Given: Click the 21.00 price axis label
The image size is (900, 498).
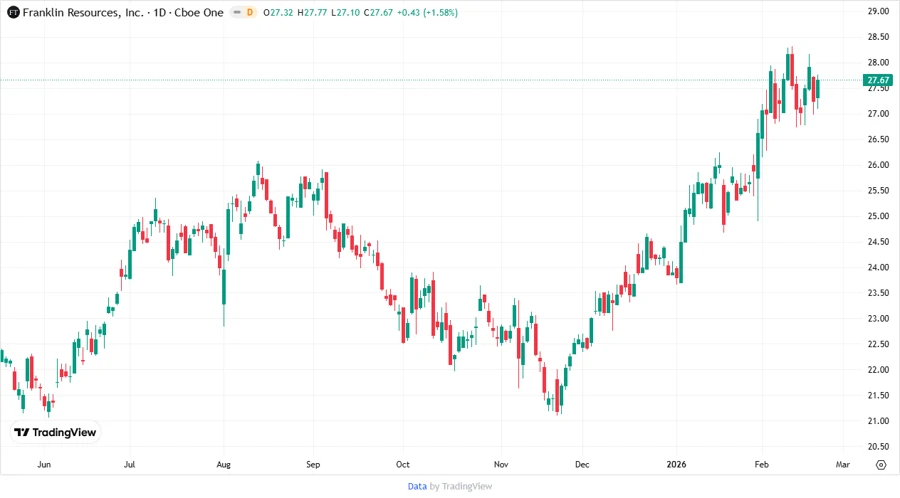Looking at the screenshot, I should (x=878, y=421).
